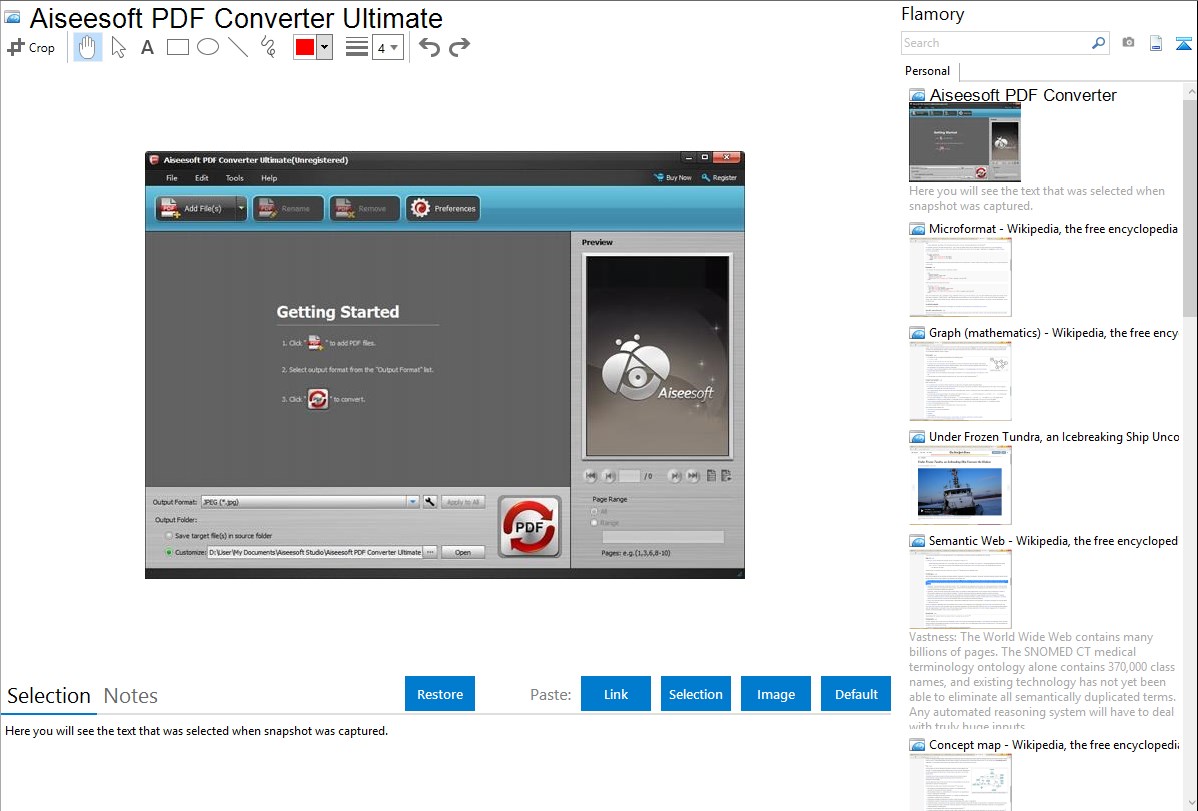Open the Microformat Wikipedia snapshot thumbnail
The image size is (1198, 811).
pos(960,277)
